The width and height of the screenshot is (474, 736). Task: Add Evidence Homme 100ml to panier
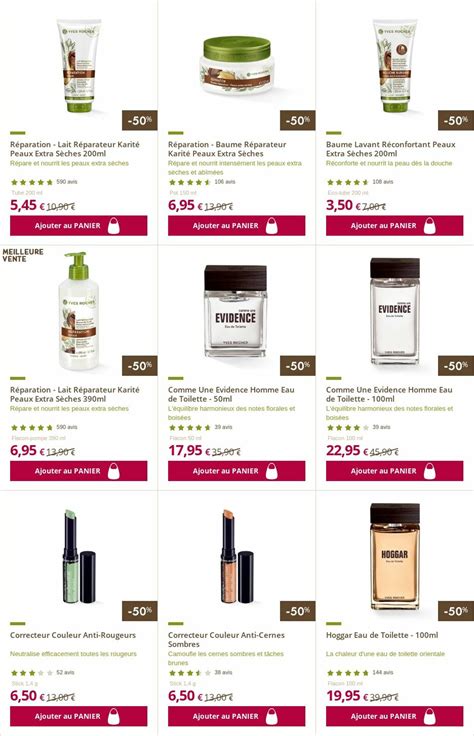[x=395, y=471]
